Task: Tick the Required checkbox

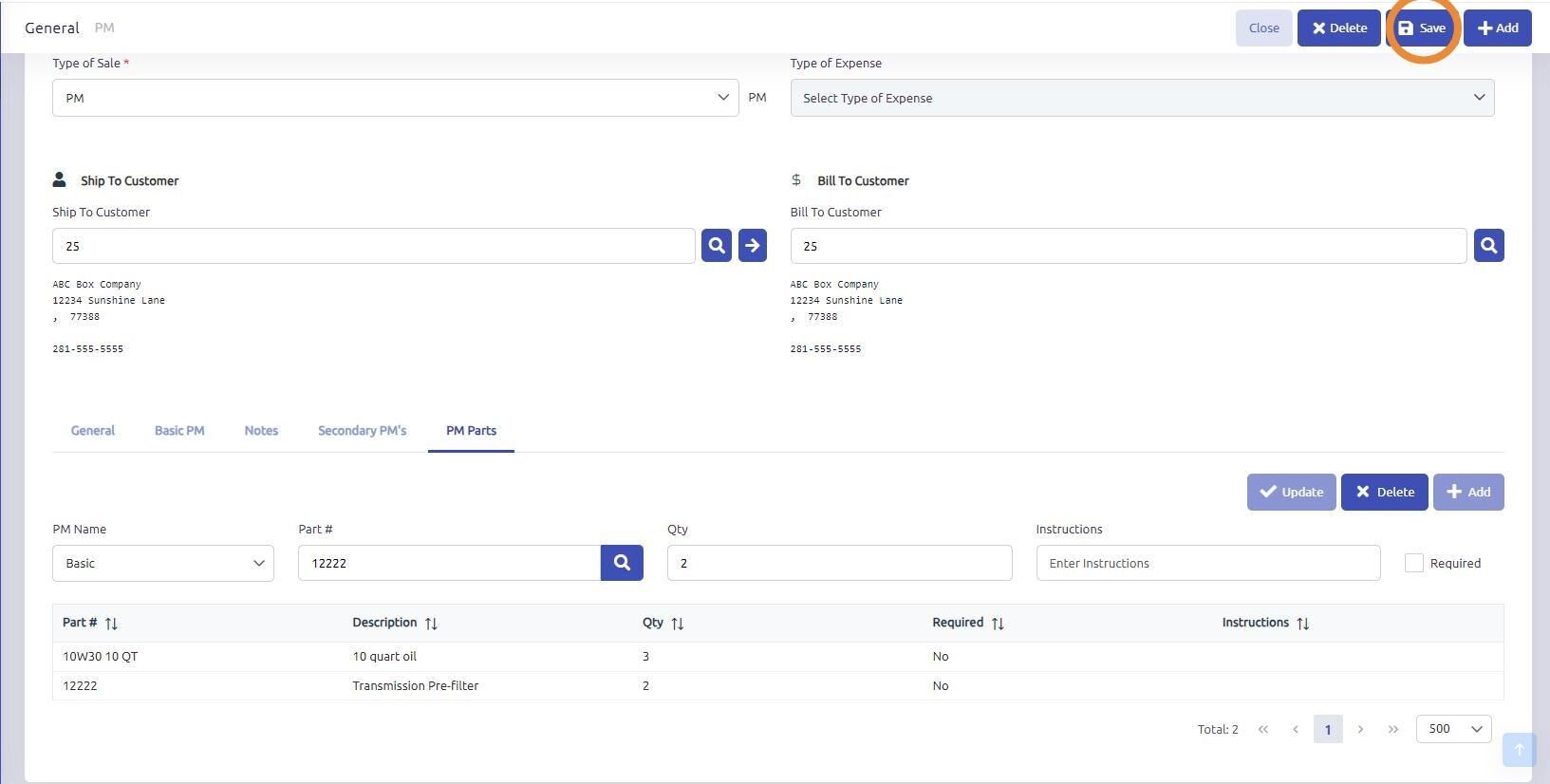Action: (1413, 563)
